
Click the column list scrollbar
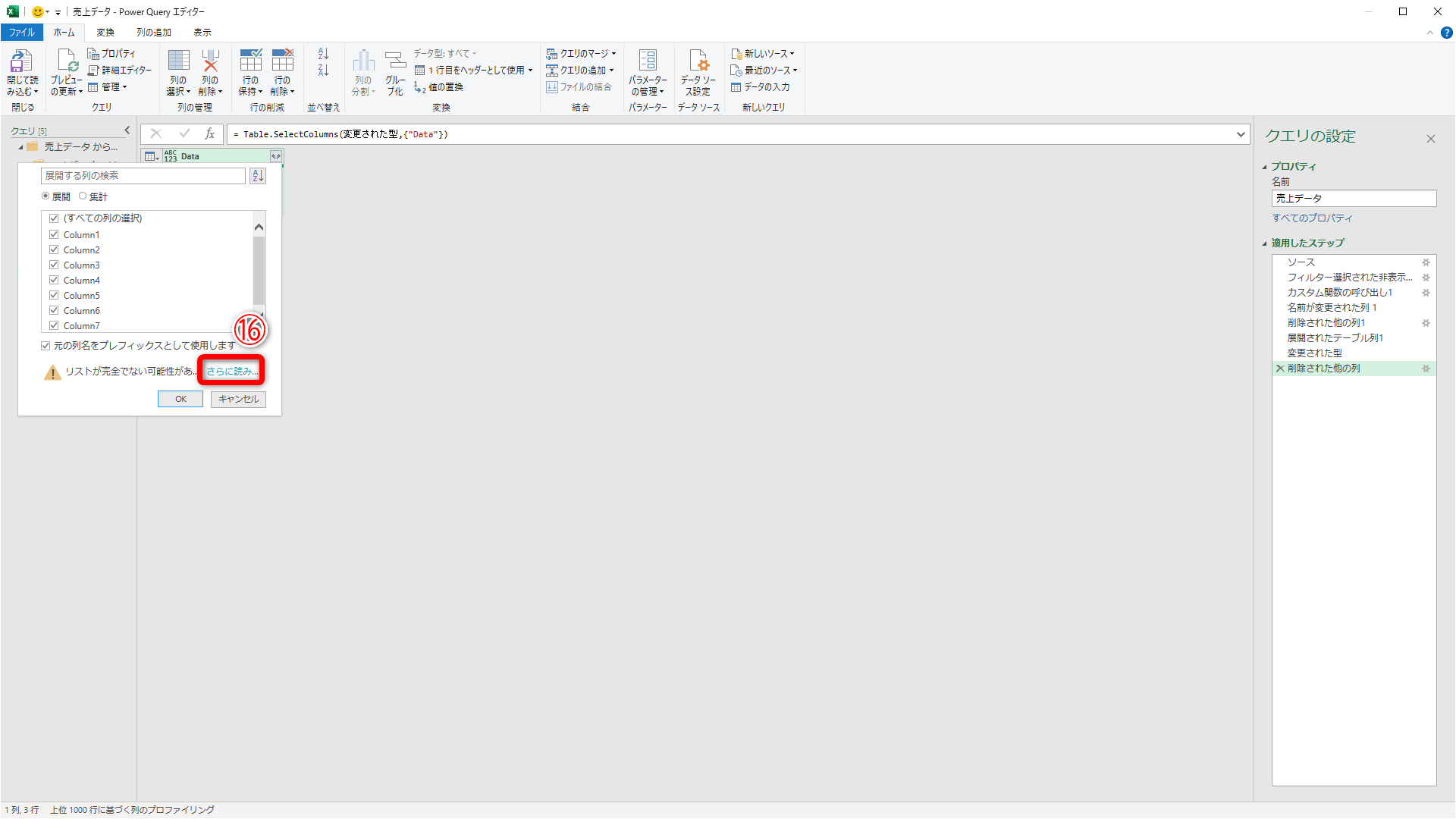pos(259,270)
